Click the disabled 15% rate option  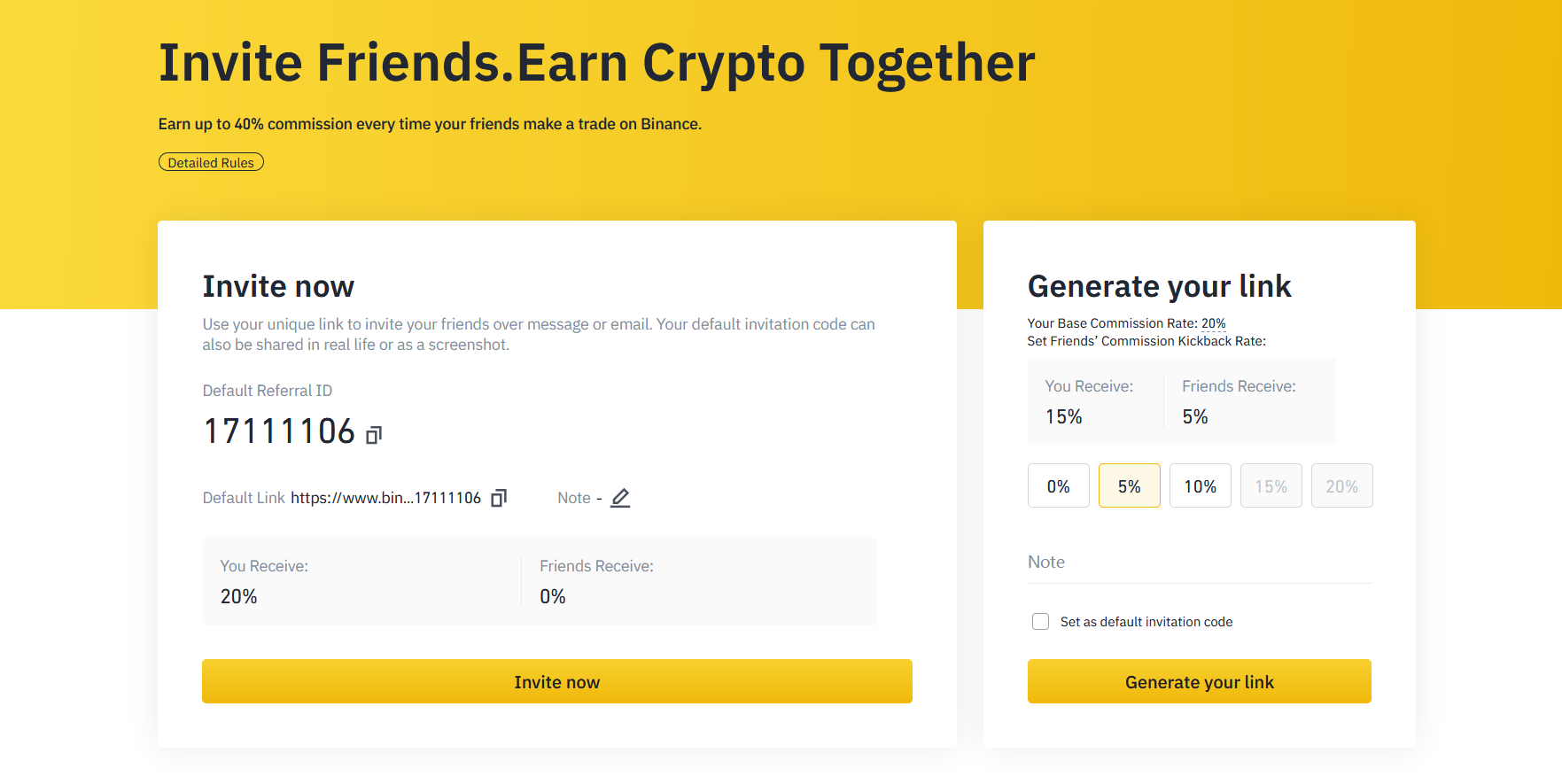pos(1271,486)
